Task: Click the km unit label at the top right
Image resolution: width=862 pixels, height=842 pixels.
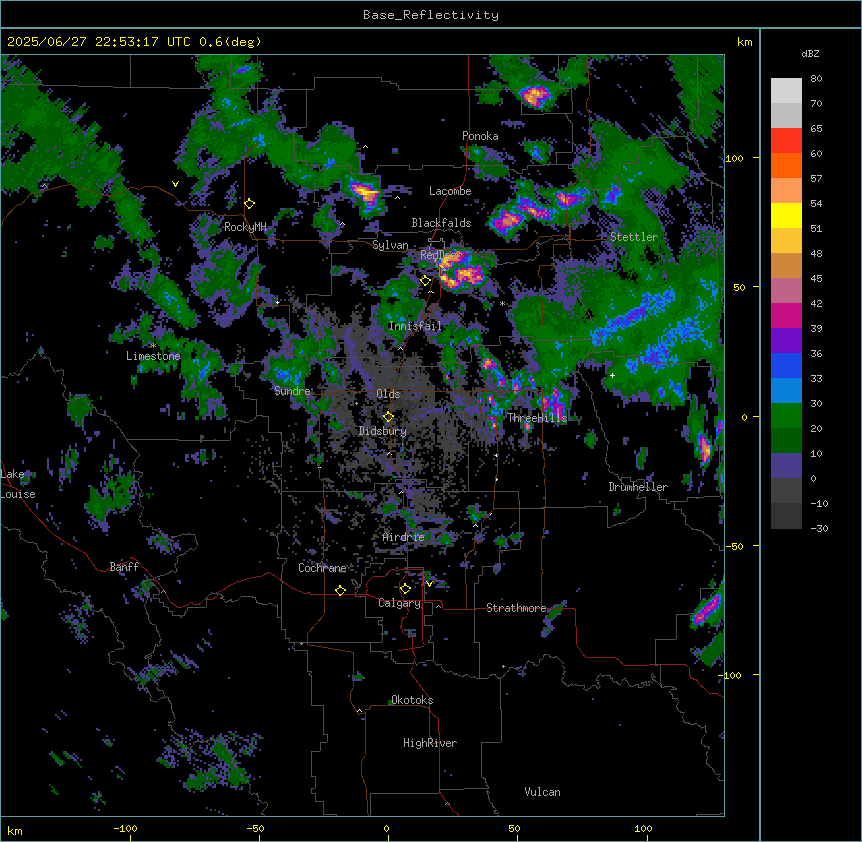Action: pyautogui.click(x=745, y=42)
